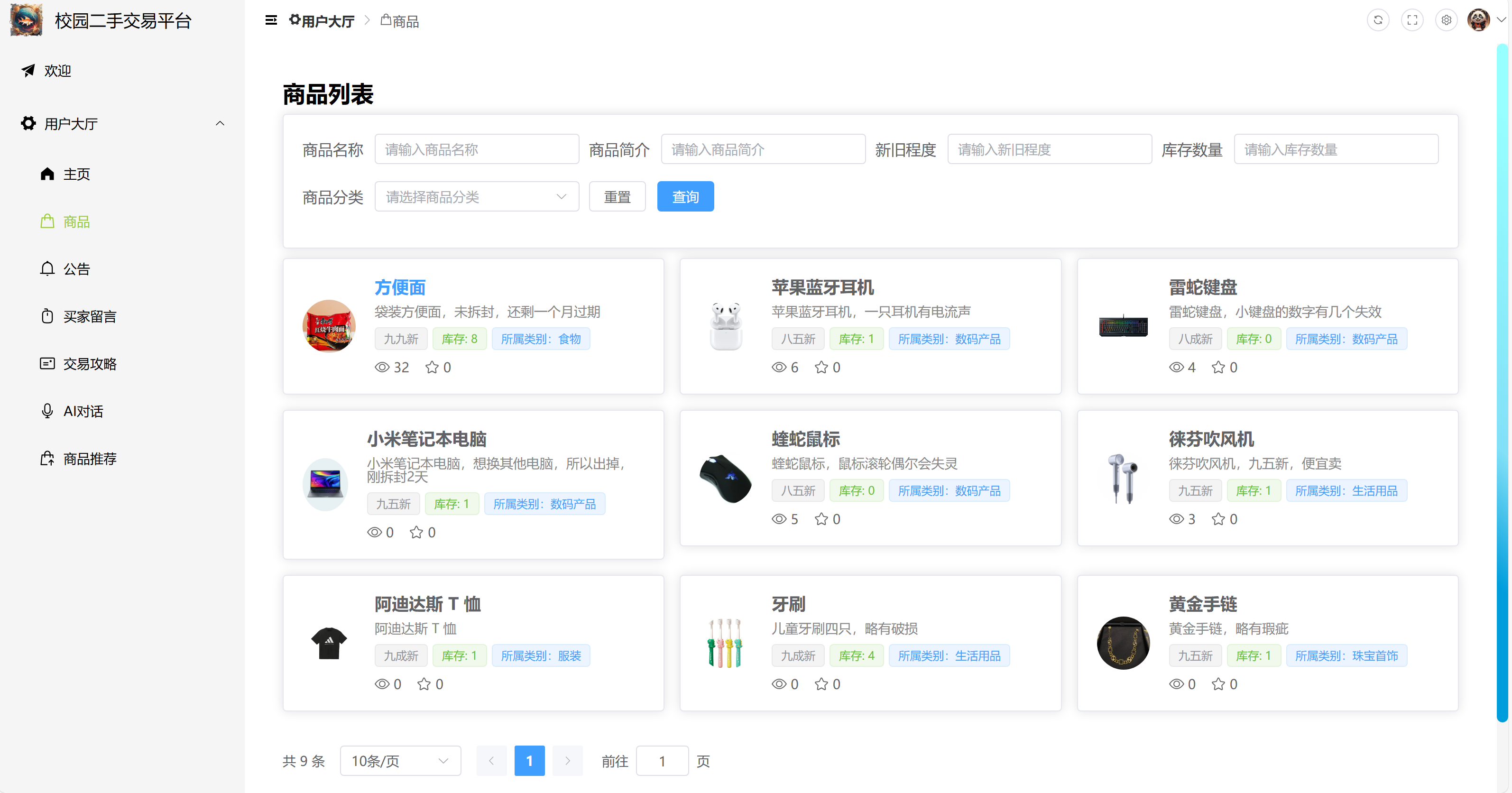Click the refresh icon in top bar

(x=1378, y=20)
